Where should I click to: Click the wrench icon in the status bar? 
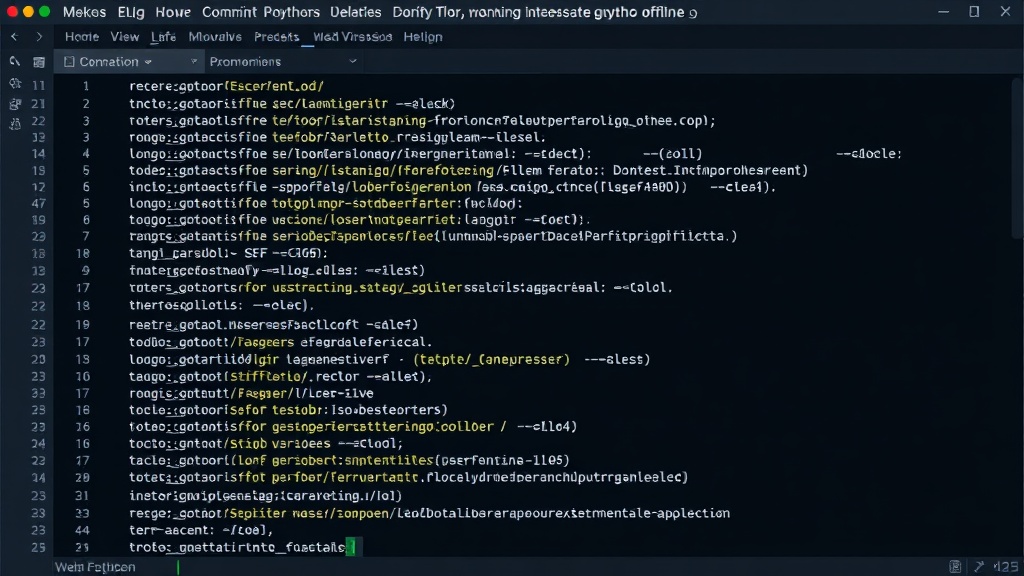point(978,566)
